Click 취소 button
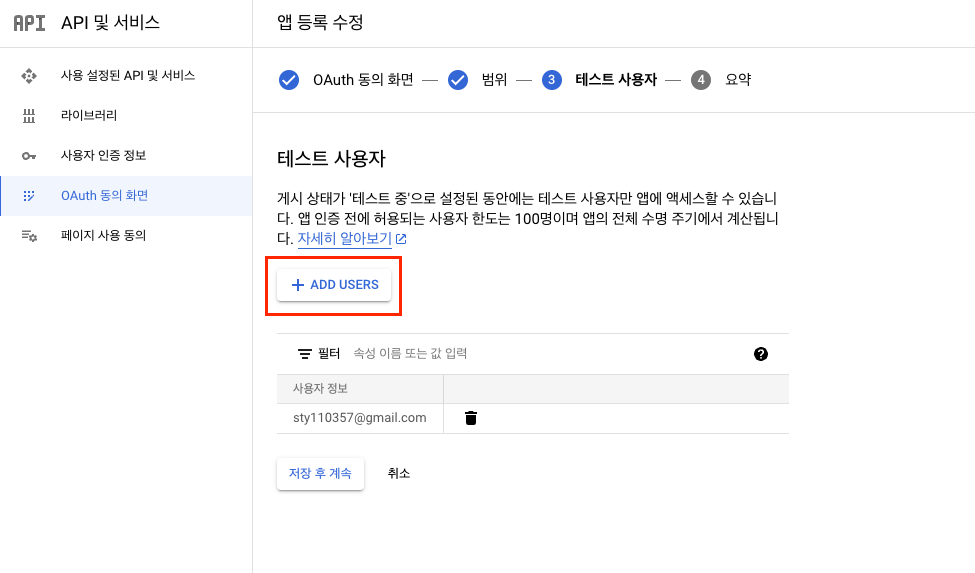975x573 pixels. coord(399,474)
